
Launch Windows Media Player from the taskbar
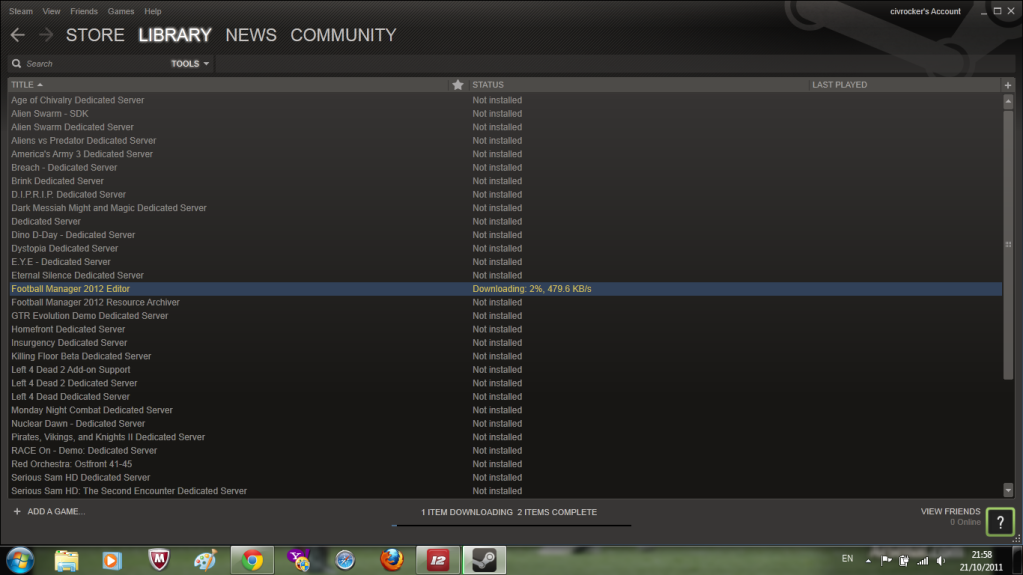pos(112,561)
